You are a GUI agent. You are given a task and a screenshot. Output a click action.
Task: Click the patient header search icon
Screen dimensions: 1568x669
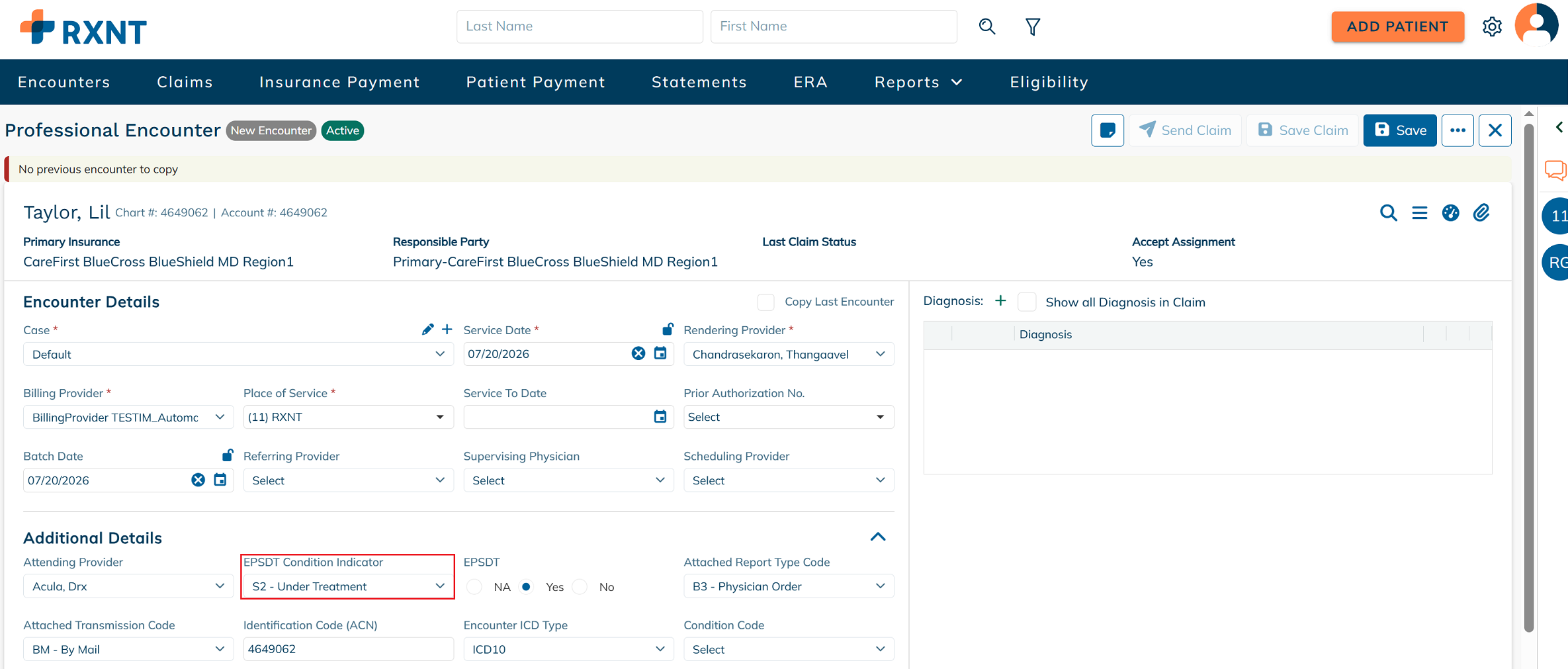(1388, 213)
